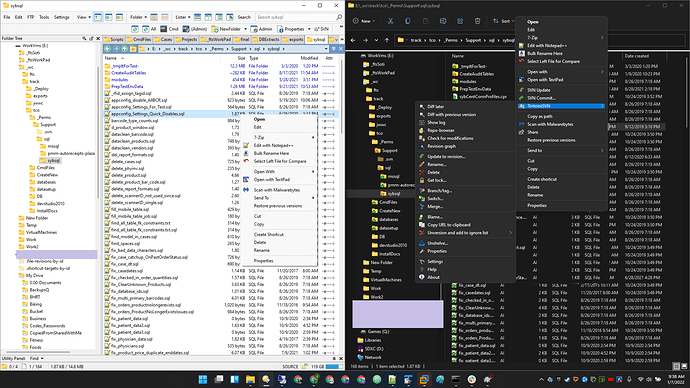Screen dimensions: 690x388
Task: Click search magnifier in left window
Action: point(339,17)
